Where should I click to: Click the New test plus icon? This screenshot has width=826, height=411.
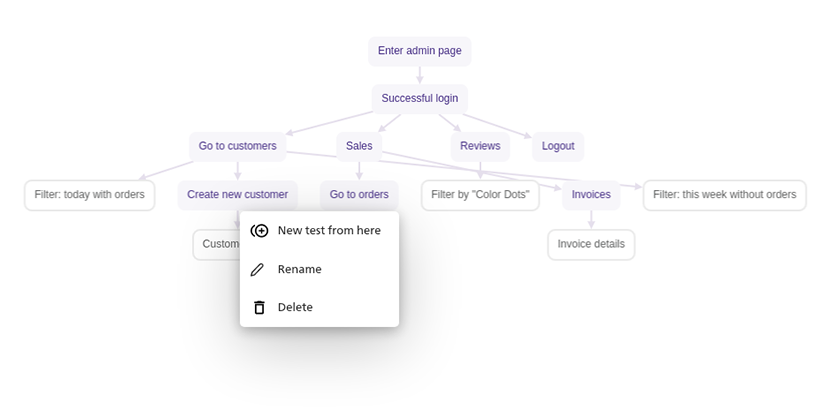coord(259,231)
